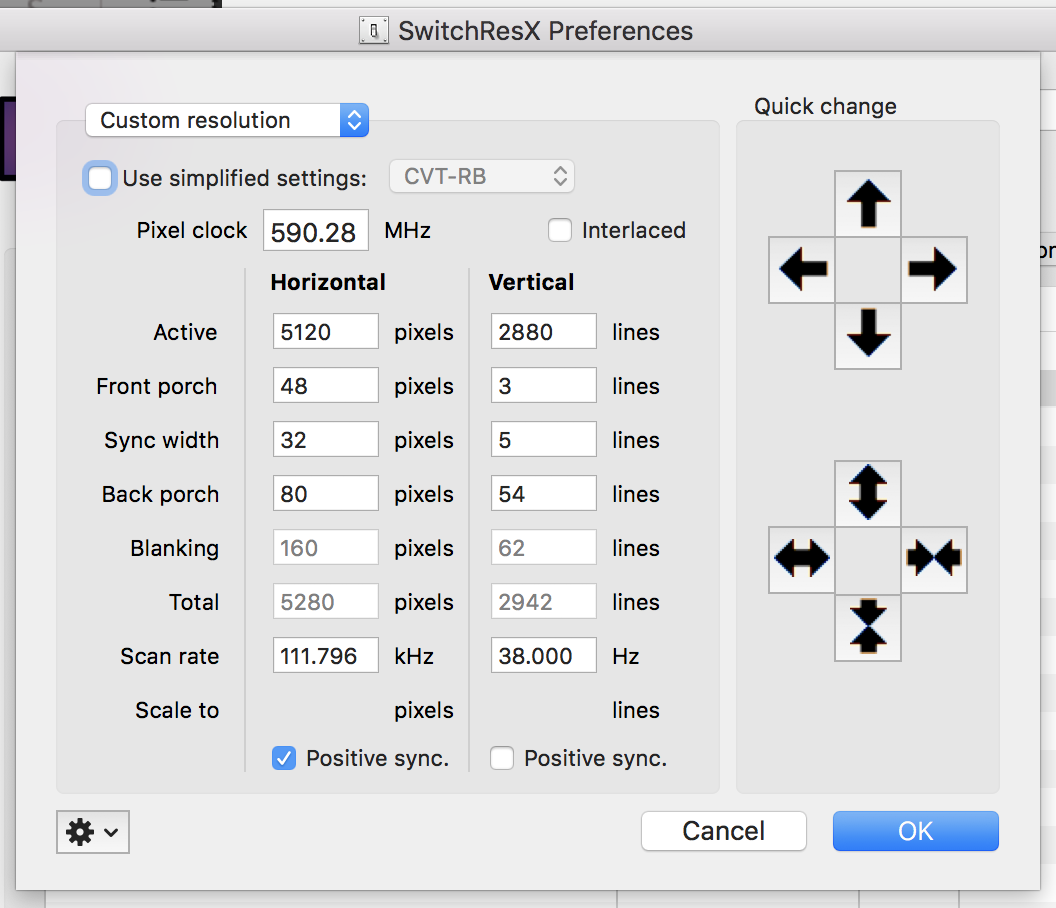
Task: Enable the Use simplified settings checkbox
Action: pyautogui.click(x=101, y=178)
